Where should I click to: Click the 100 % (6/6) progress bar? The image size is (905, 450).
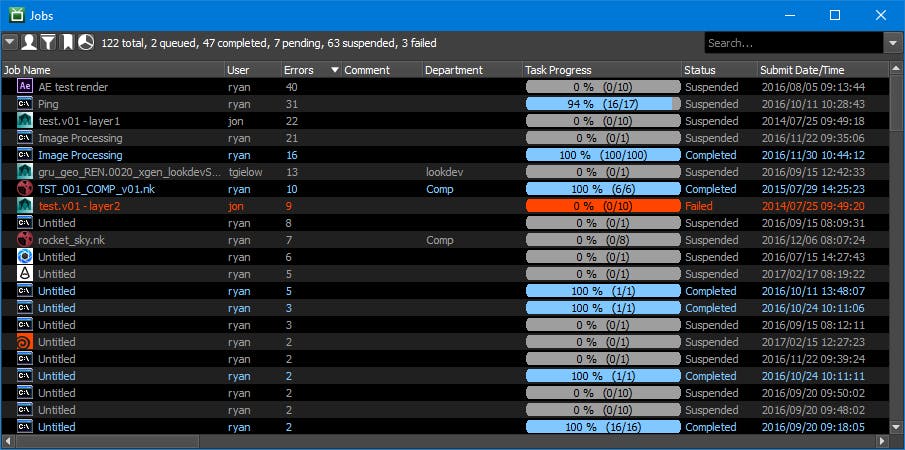[x=603, y=189]
